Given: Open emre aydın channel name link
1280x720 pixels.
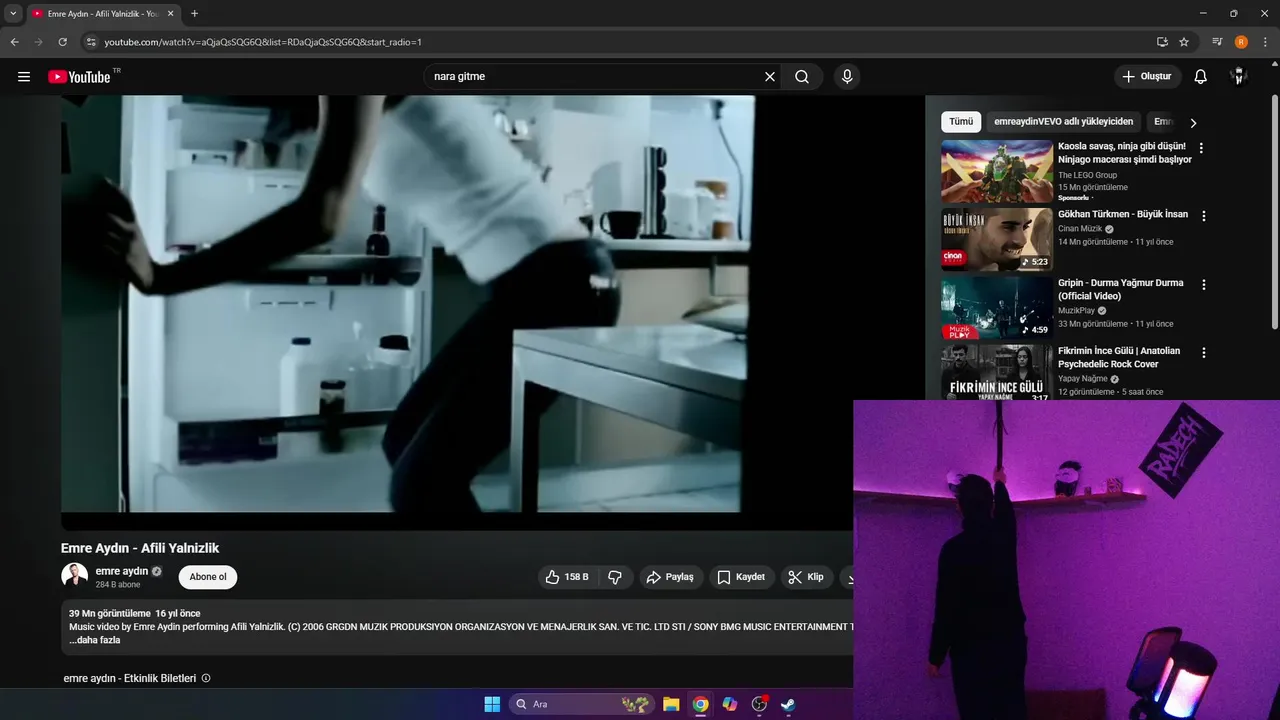Looking at the screenshot, I should [122, 571].
